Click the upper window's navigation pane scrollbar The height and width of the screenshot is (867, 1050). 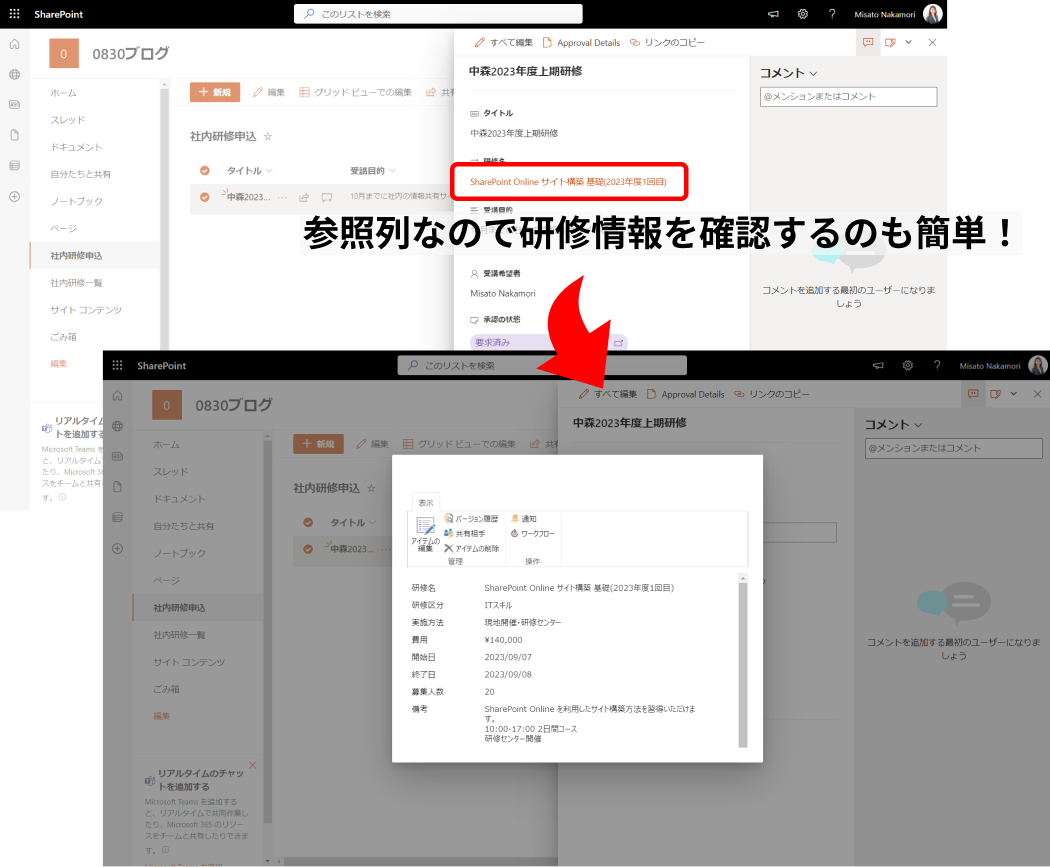click(164, 214)
